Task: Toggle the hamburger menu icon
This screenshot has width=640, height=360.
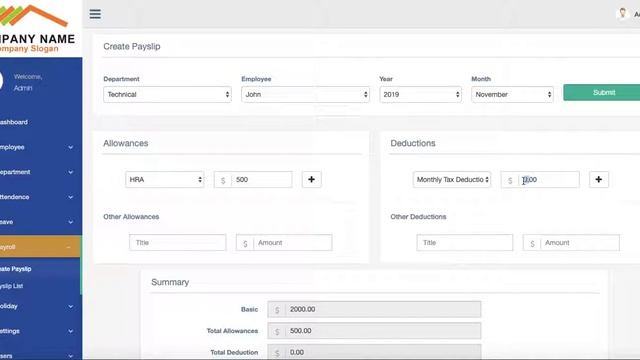Action: [95, 14]
